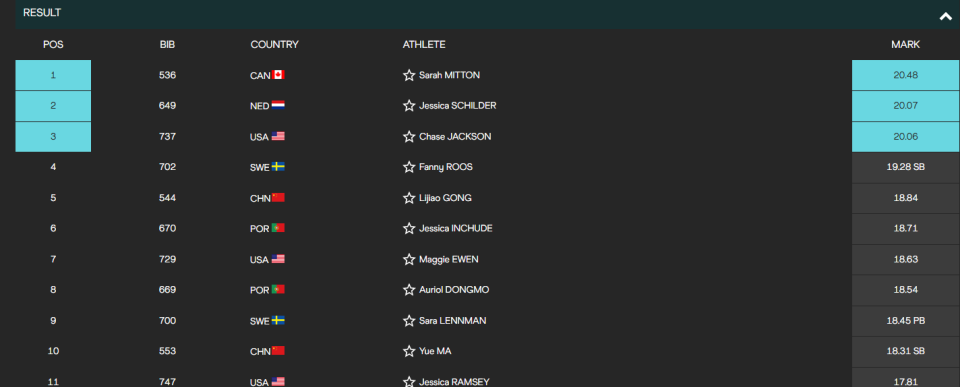Favorite Maggie EWEN via her star icon
This screenshot has height=387, width=960.
(x=409, y=259)
